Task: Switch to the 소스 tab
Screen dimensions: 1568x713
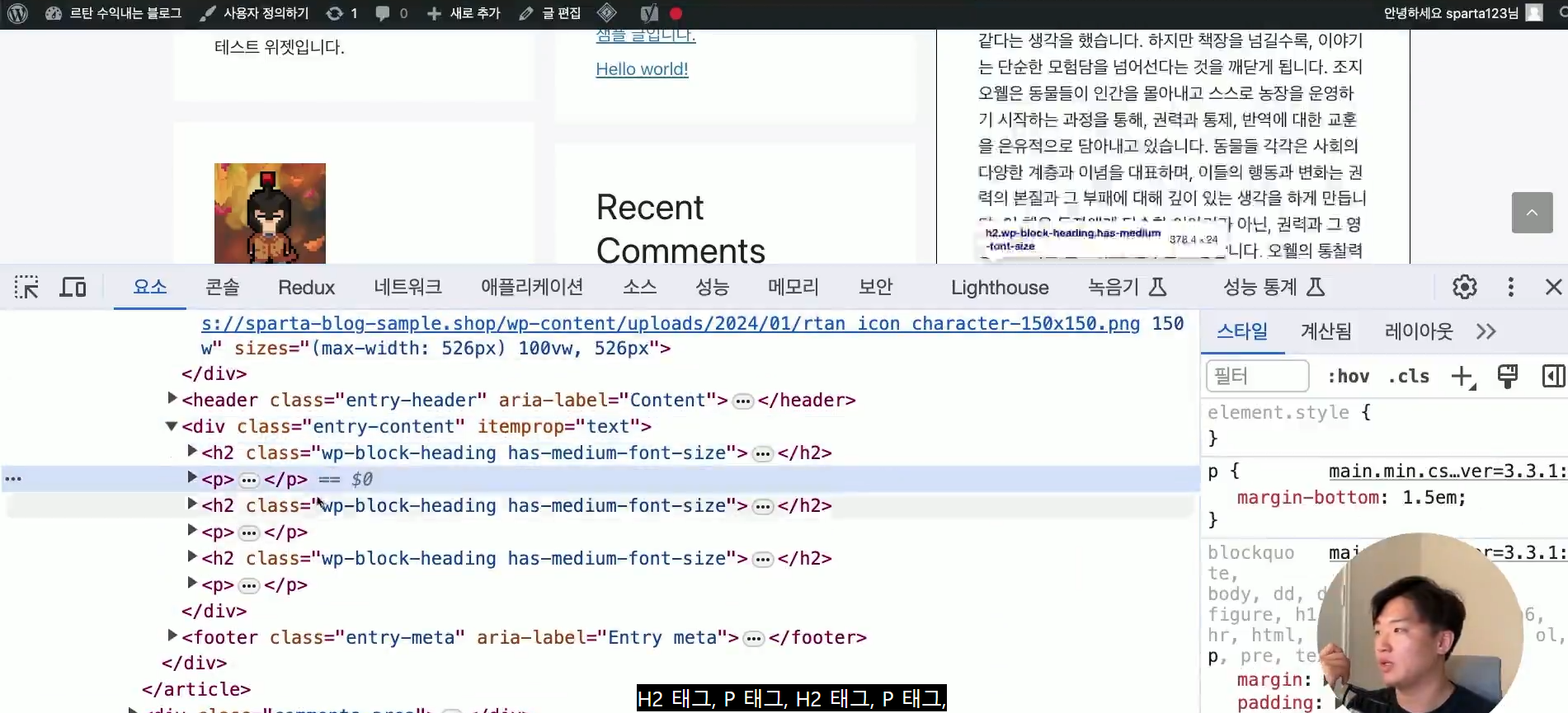Action: pos(639,287)
